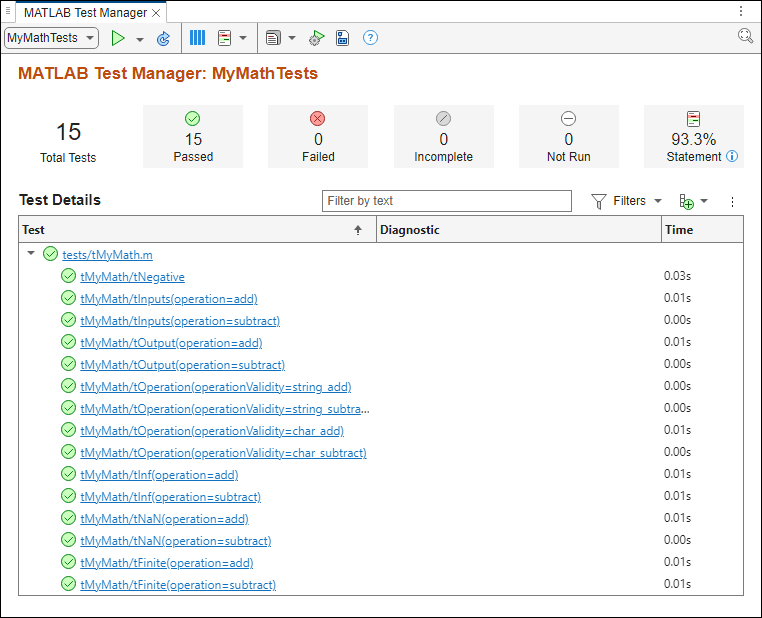
Task: Click the passed status icon for tests/tMyMath.m
Action: 51,254
